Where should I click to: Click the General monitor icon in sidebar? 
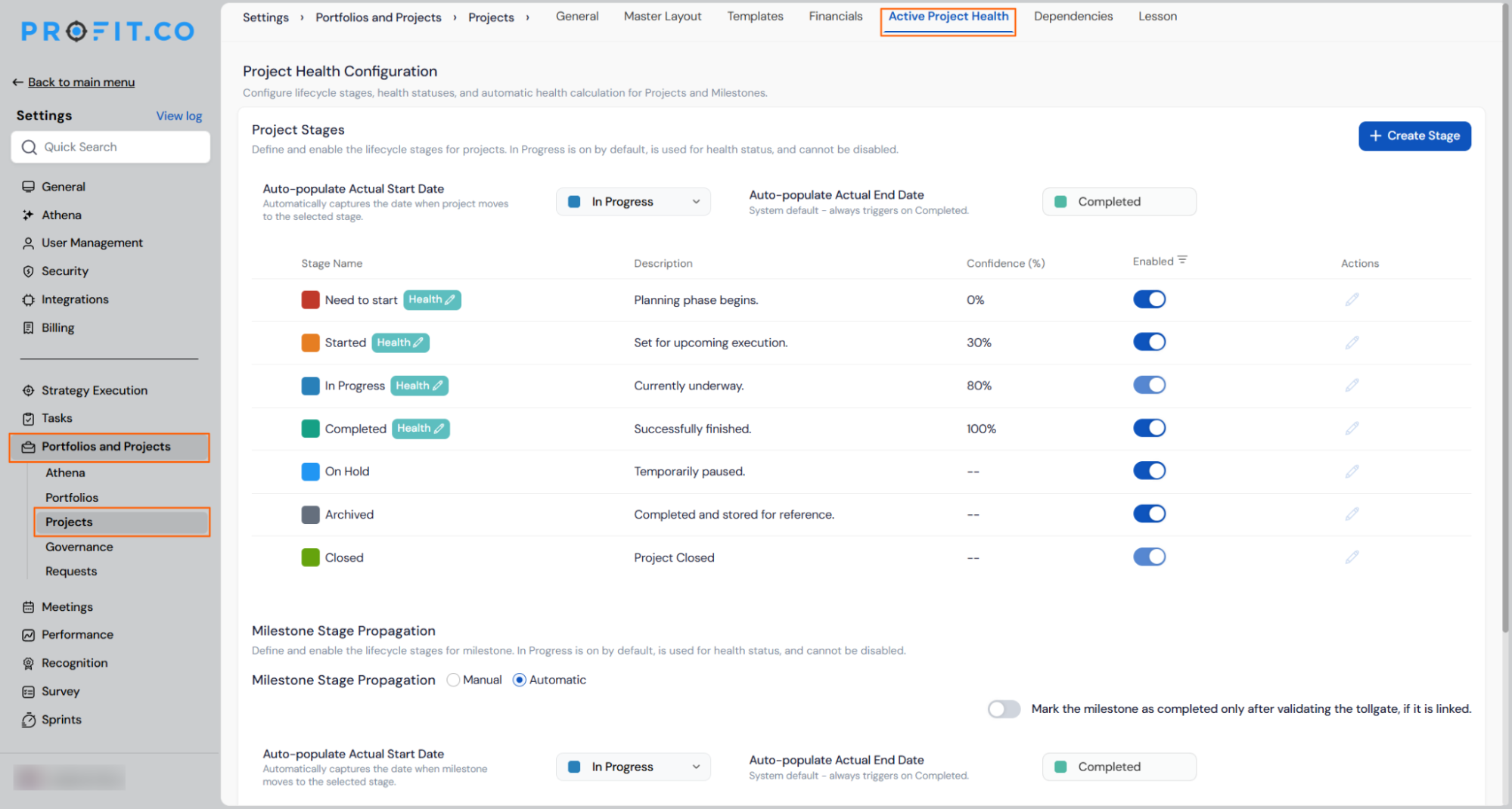28,187
